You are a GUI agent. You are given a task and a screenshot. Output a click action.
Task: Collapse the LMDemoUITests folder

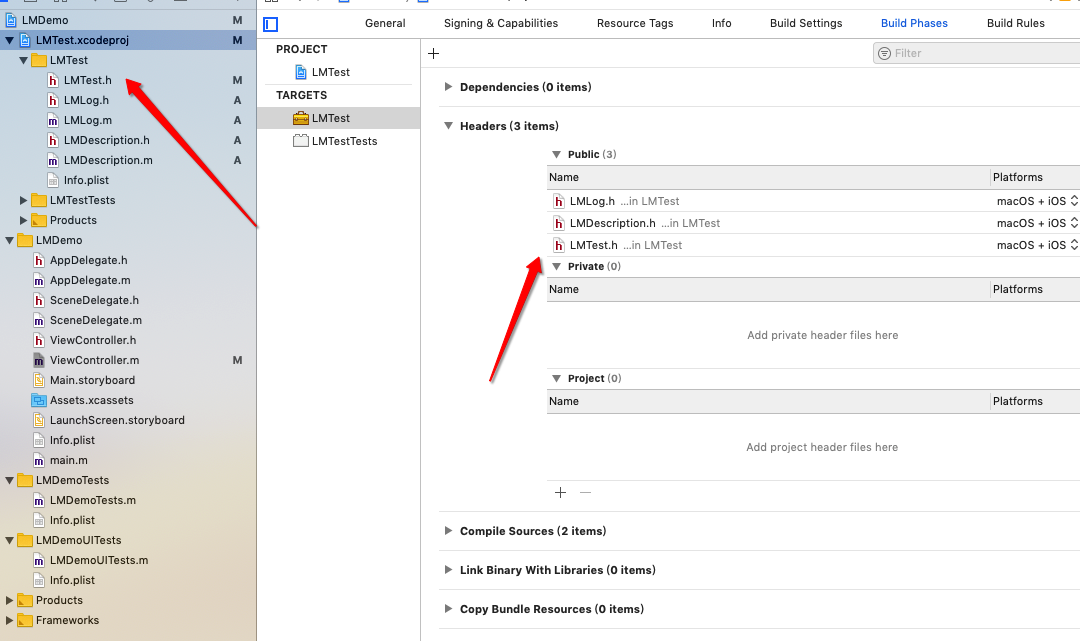click(10, 540)
